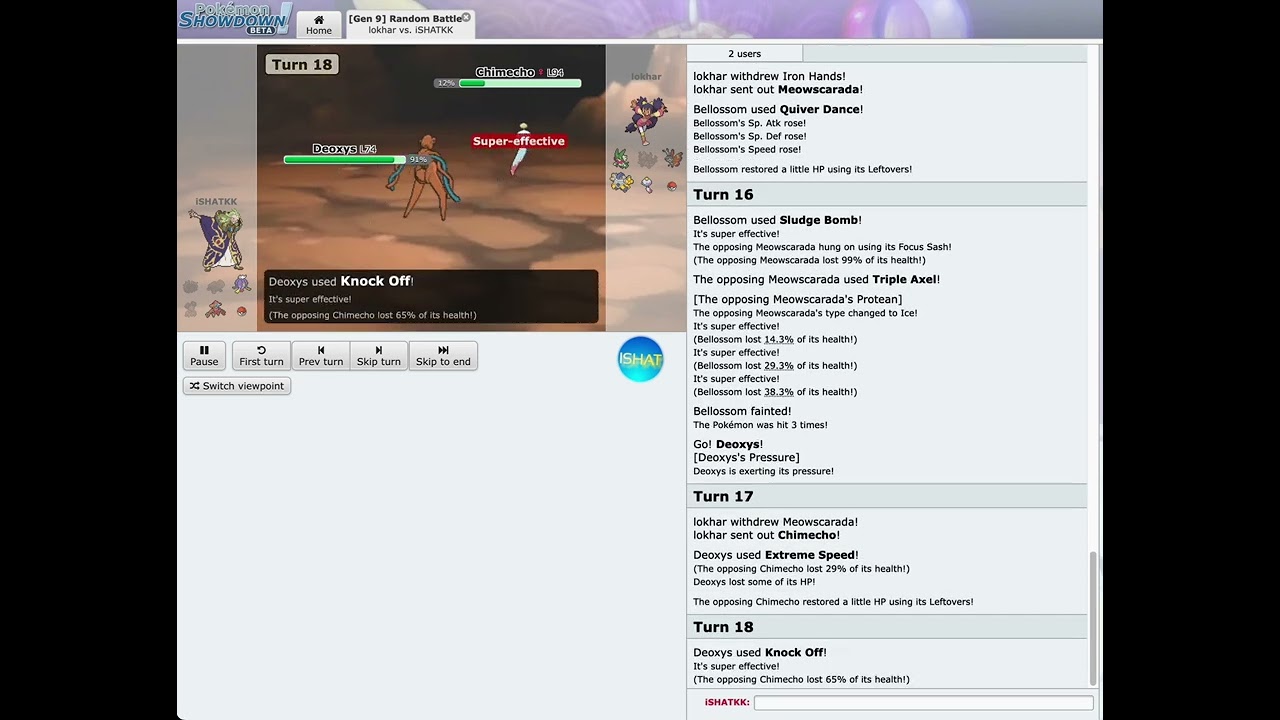Click the Deoxys HP bar
The image size is (1280, 720).
(345, 159)
